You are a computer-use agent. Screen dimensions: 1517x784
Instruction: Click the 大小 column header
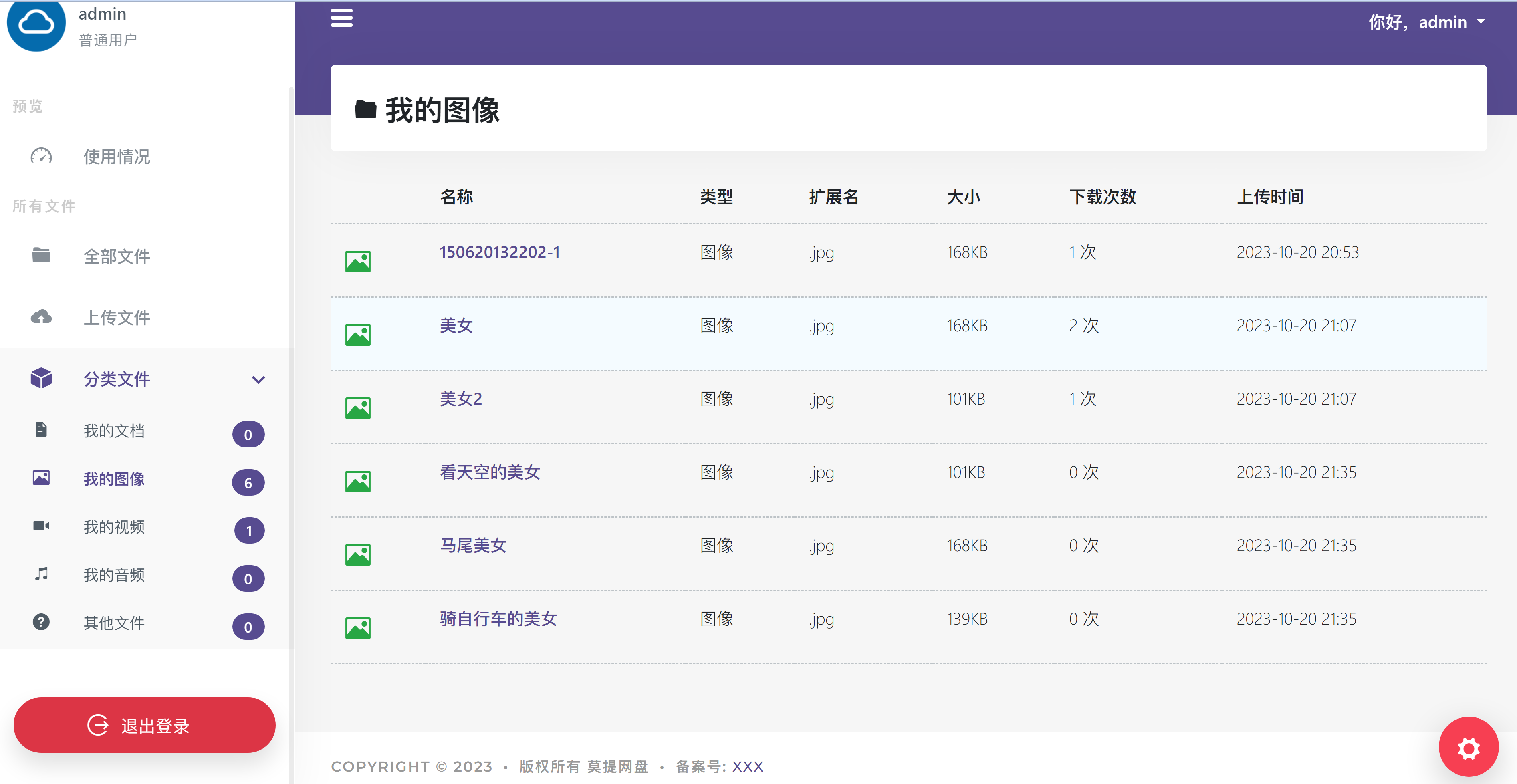[x=963, y=197]
